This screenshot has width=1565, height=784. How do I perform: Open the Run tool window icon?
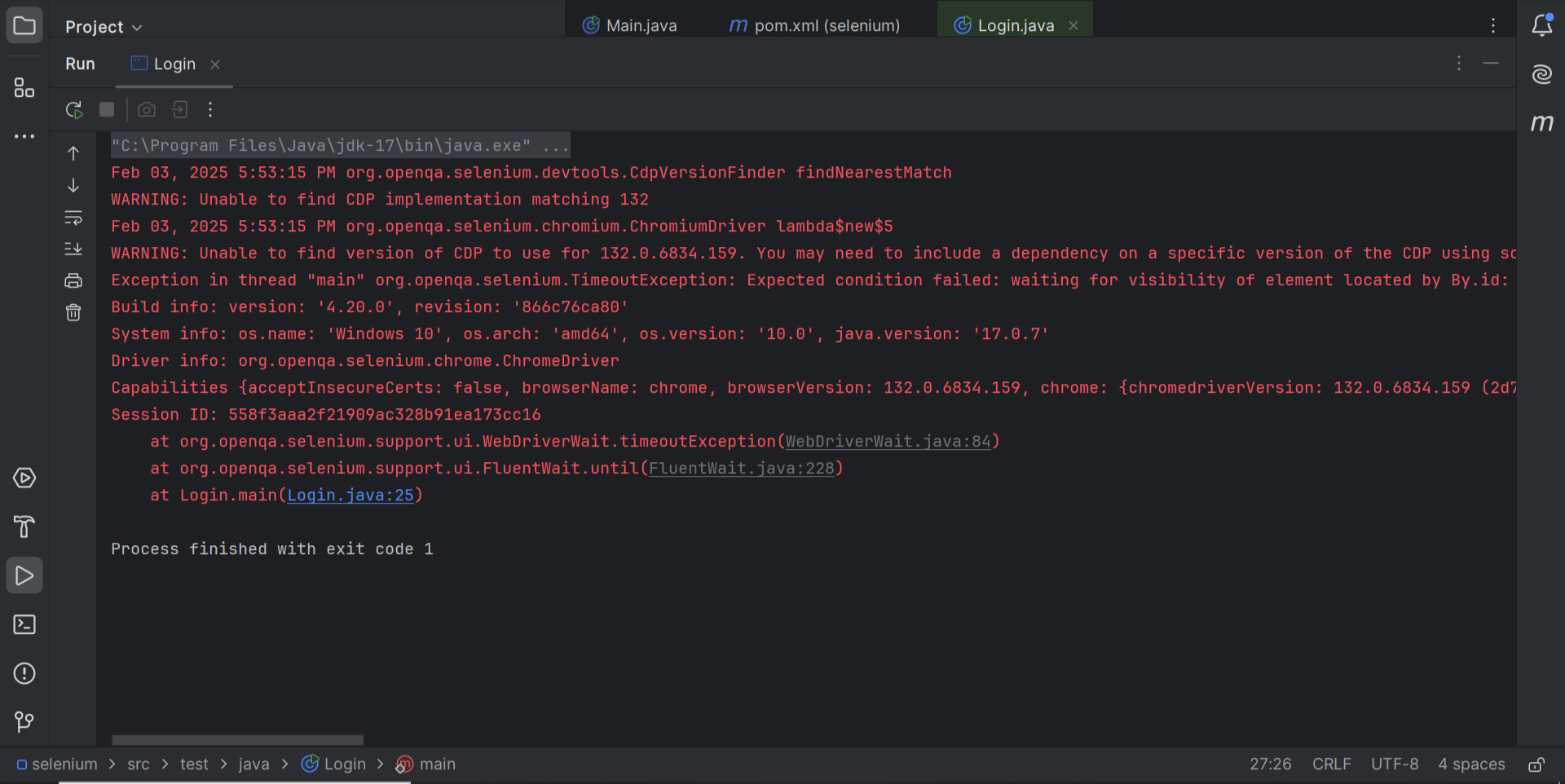pos(24,575)
